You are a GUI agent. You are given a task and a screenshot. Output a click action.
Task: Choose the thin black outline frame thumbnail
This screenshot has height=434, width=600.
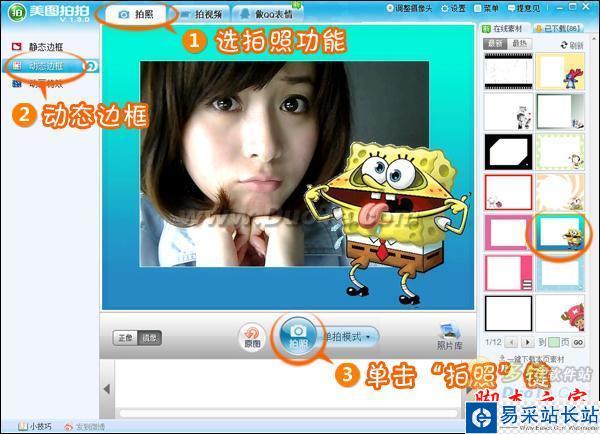coord(508,313)
